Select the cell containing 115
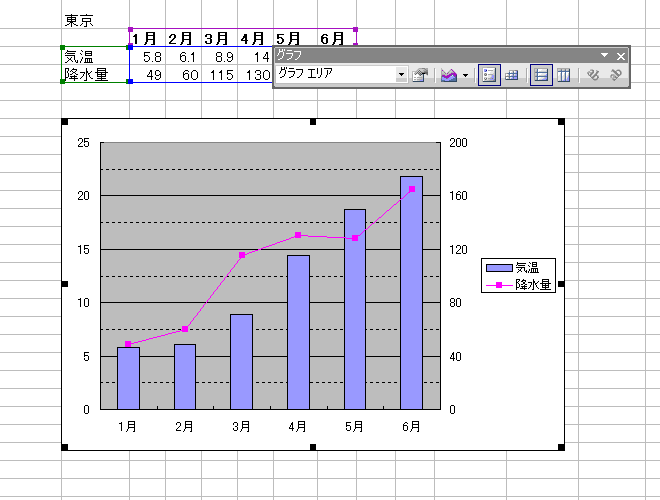 pos(219,74)
